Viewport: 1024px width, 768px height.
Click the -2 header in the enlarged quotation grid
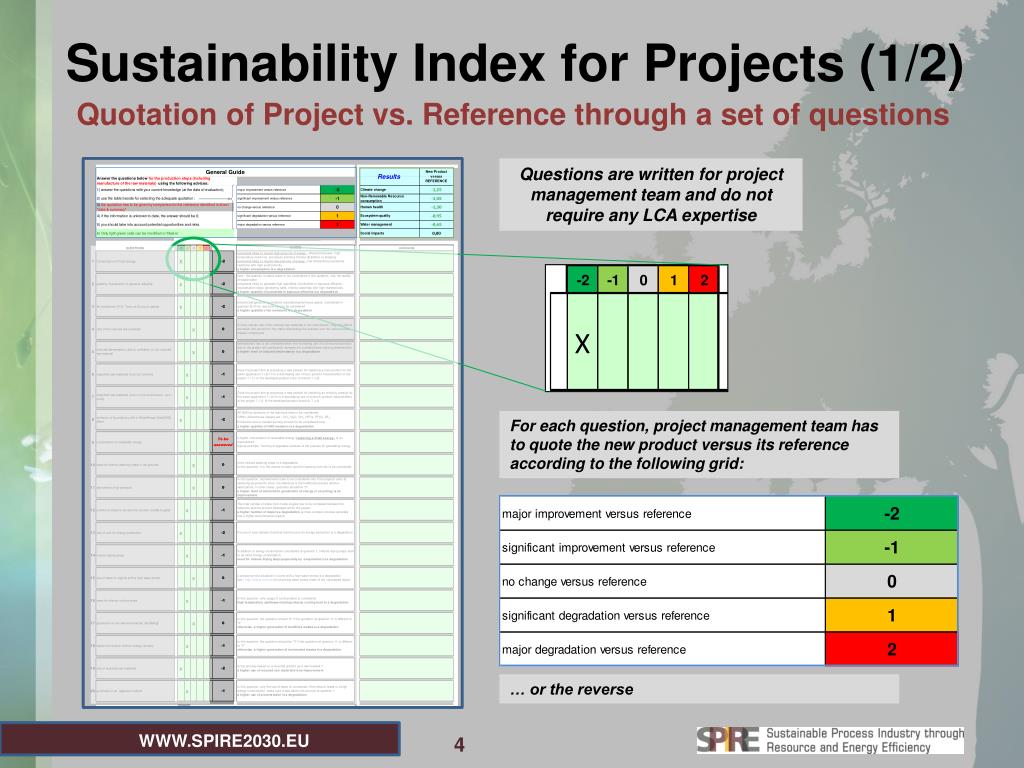(583, 280)
